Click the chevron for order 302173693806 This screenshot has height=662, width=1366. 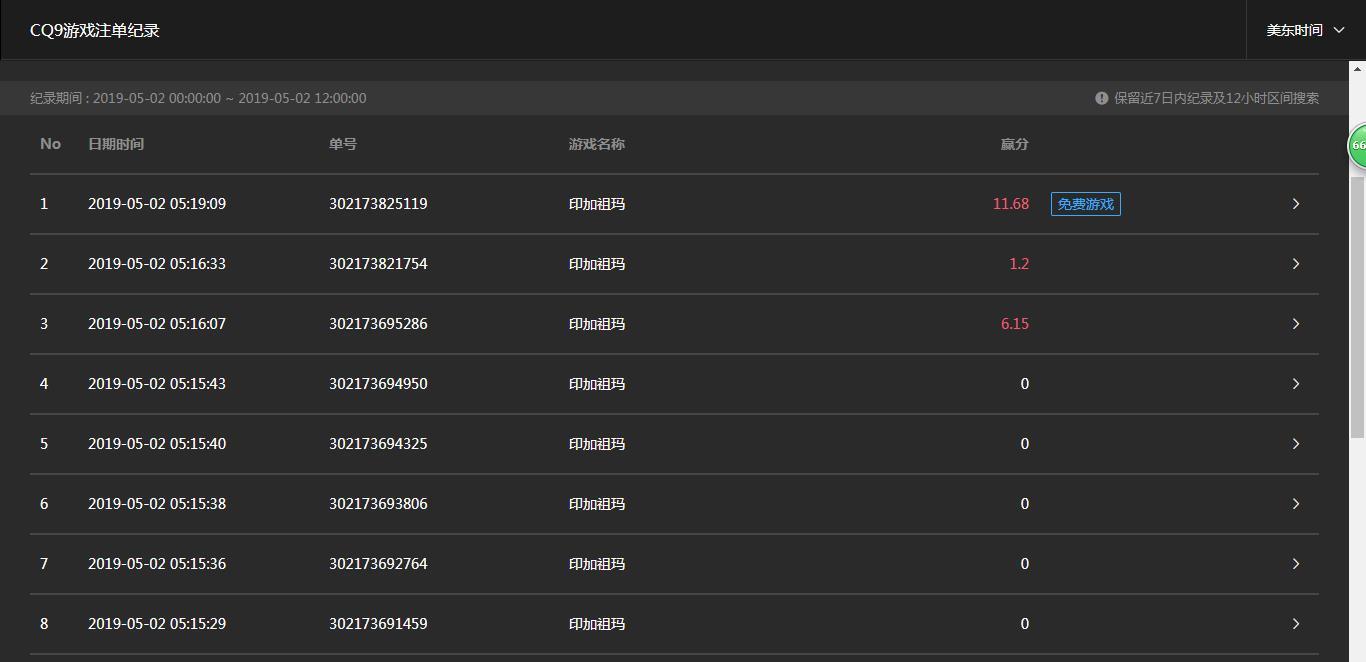coord(1295,504)
